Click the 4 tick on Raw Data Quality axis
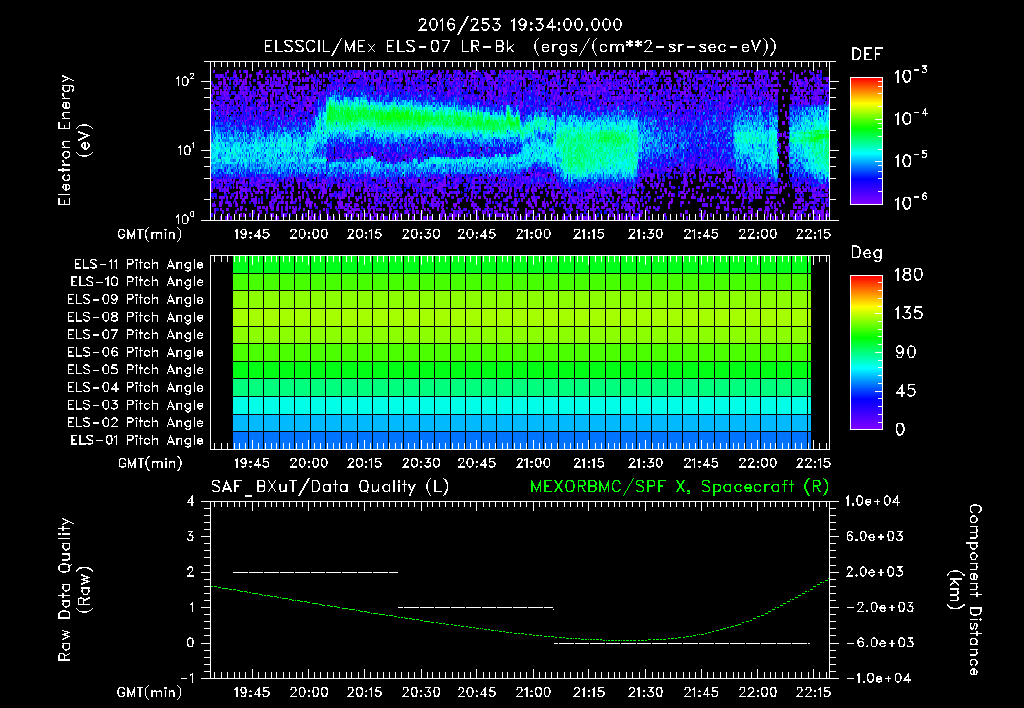The image size is (1024, 708). click(x=190, y=502)
